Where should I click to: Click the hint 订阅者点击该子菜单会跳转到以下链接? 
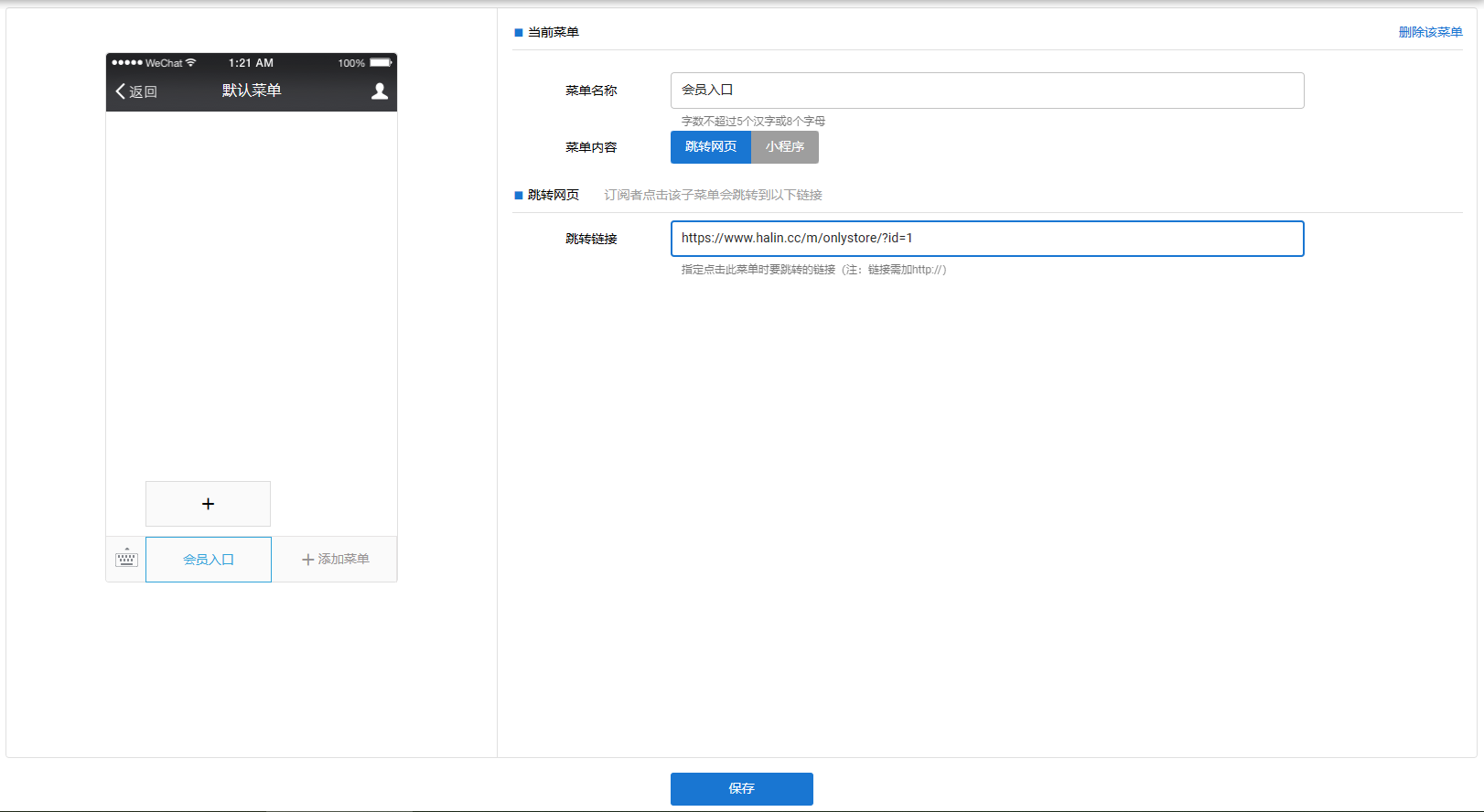[713, 195]
